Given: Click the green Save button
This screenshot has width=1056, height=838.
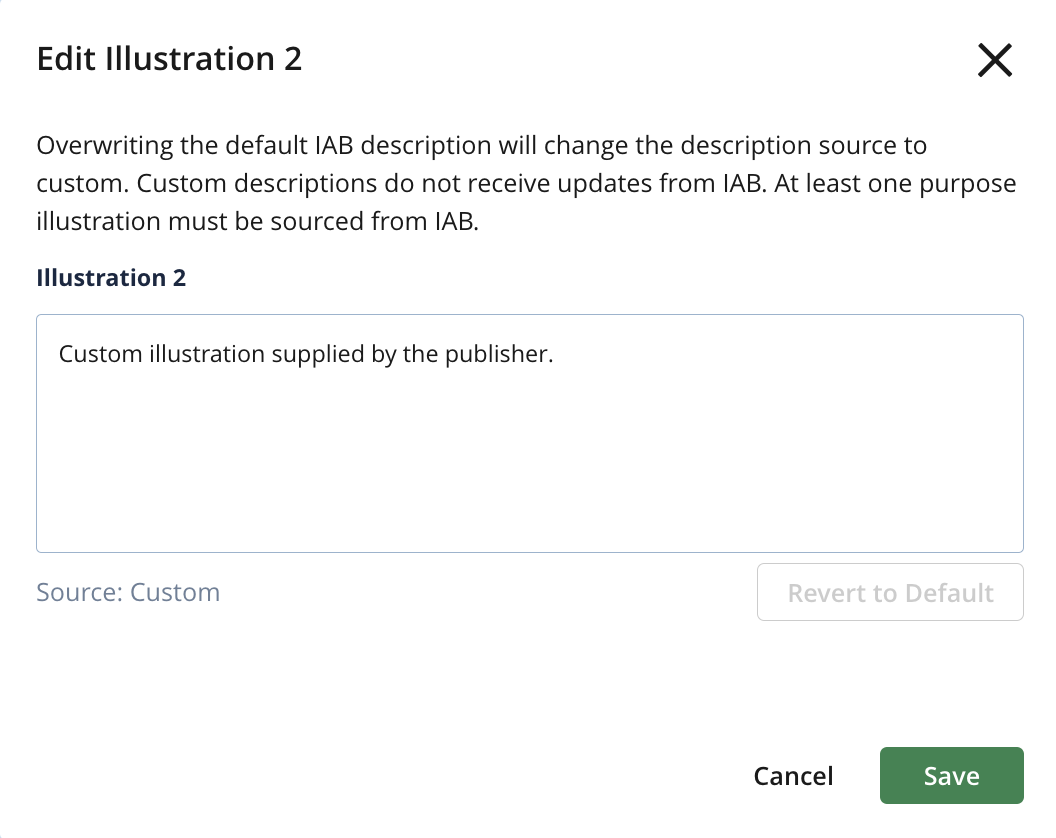Looking at the screenshot, I should click(x=951, y=776).
